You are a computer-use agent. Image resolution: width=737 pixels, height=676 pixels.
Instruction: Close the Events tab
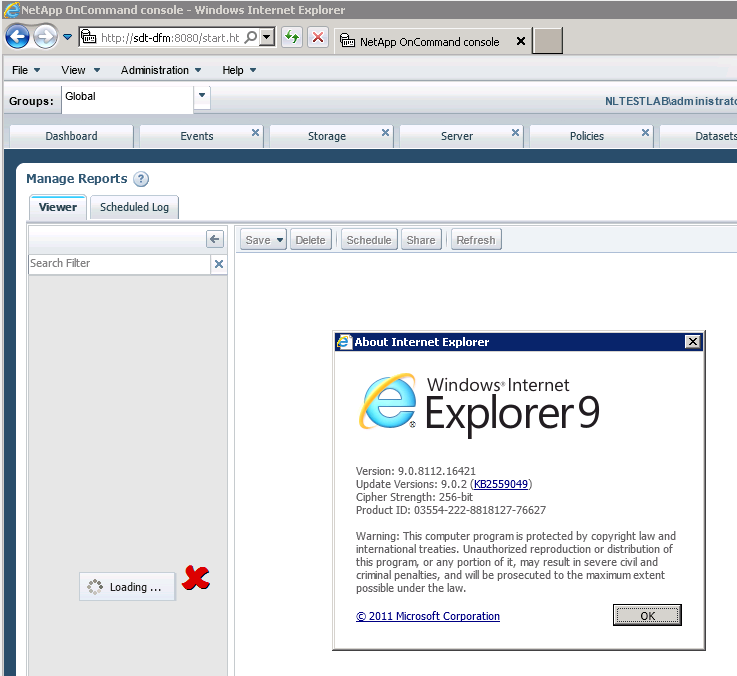pos(255,133)
